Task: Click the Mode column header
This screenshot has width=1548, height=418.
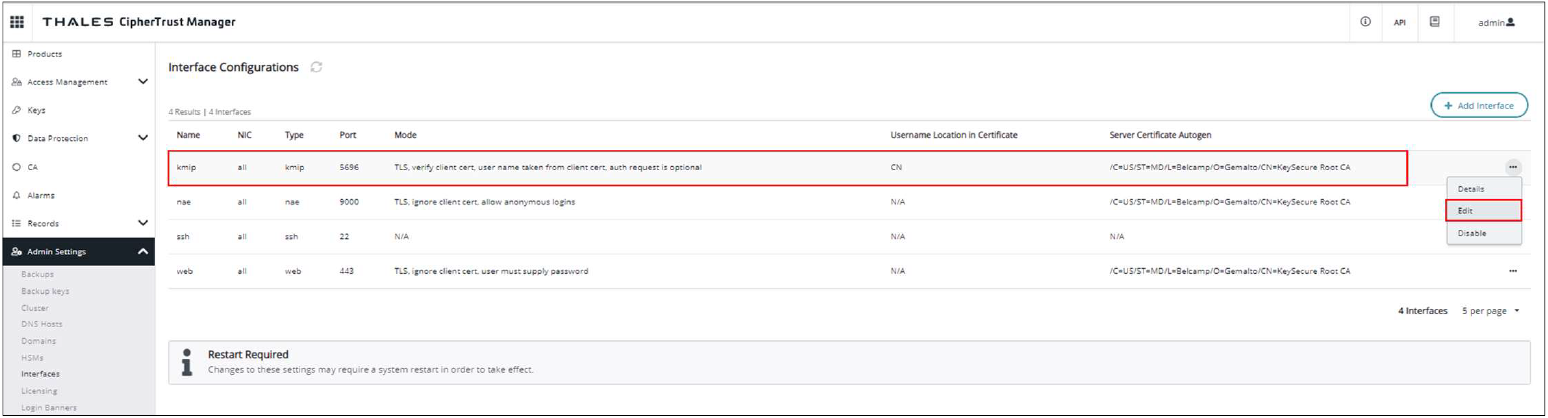Action: (405, 135)
